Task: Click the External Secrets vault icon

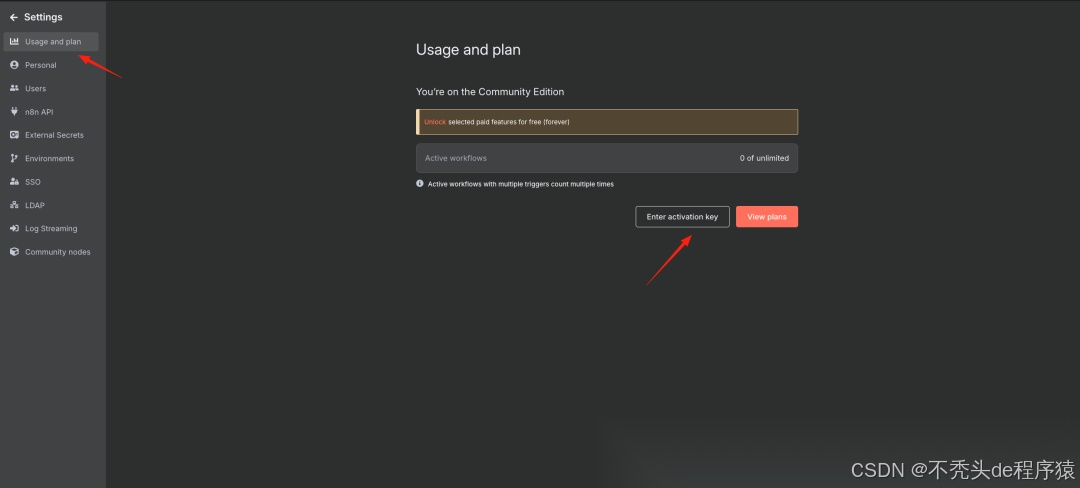Action: (x=14, y=135)
